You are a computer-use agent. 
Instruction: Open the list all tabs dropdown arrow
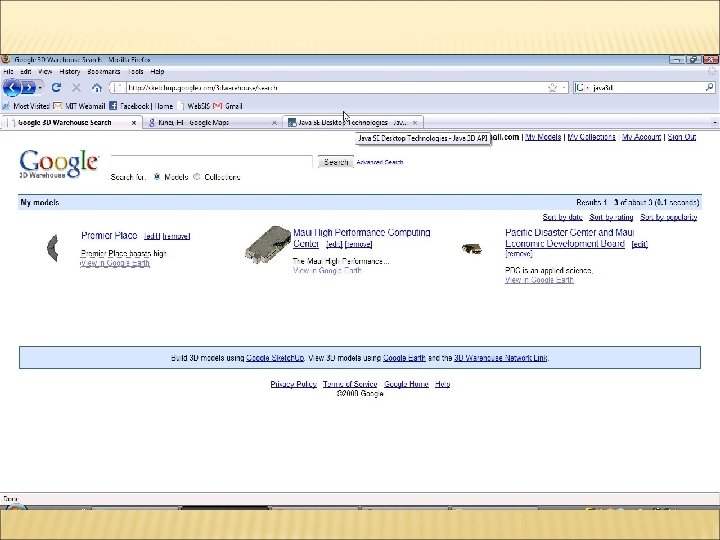[714, 123]
